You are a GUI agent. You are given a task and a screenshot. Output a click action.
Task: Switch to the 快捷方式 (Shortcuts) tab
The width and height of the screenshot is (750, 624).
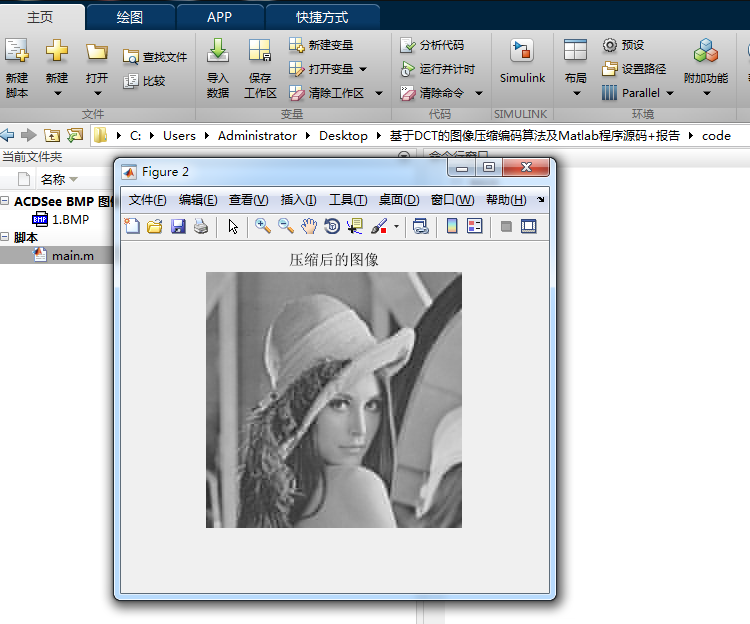pyautogui.click(x=322, y=17)
